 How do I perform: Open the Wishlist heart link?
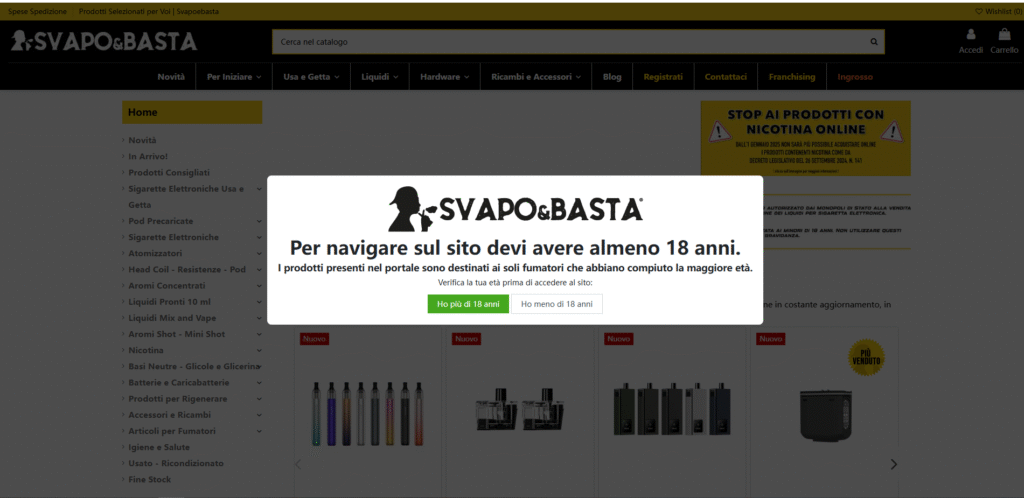point(999,12)
